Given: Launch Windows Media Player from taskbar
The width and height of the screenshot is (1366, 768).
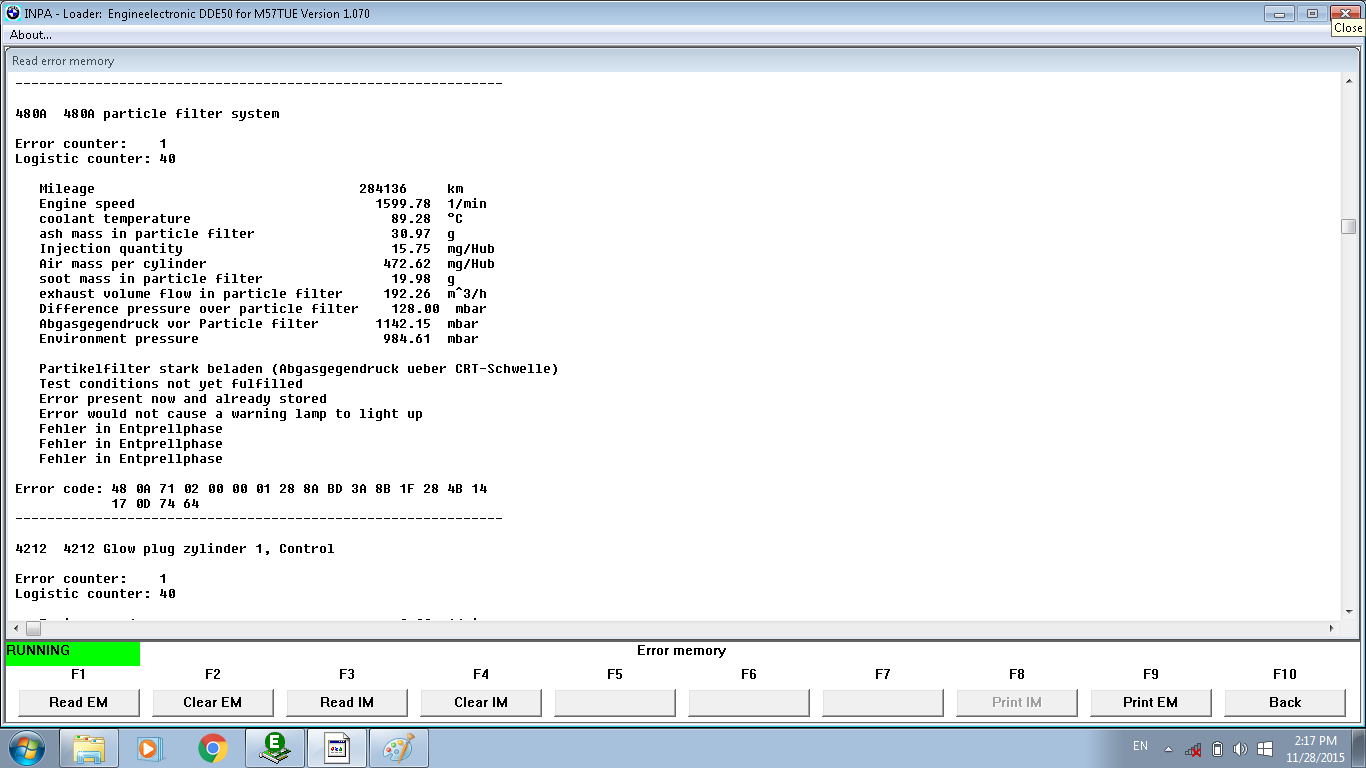Looking at the screenshot, I should [148, 748].
